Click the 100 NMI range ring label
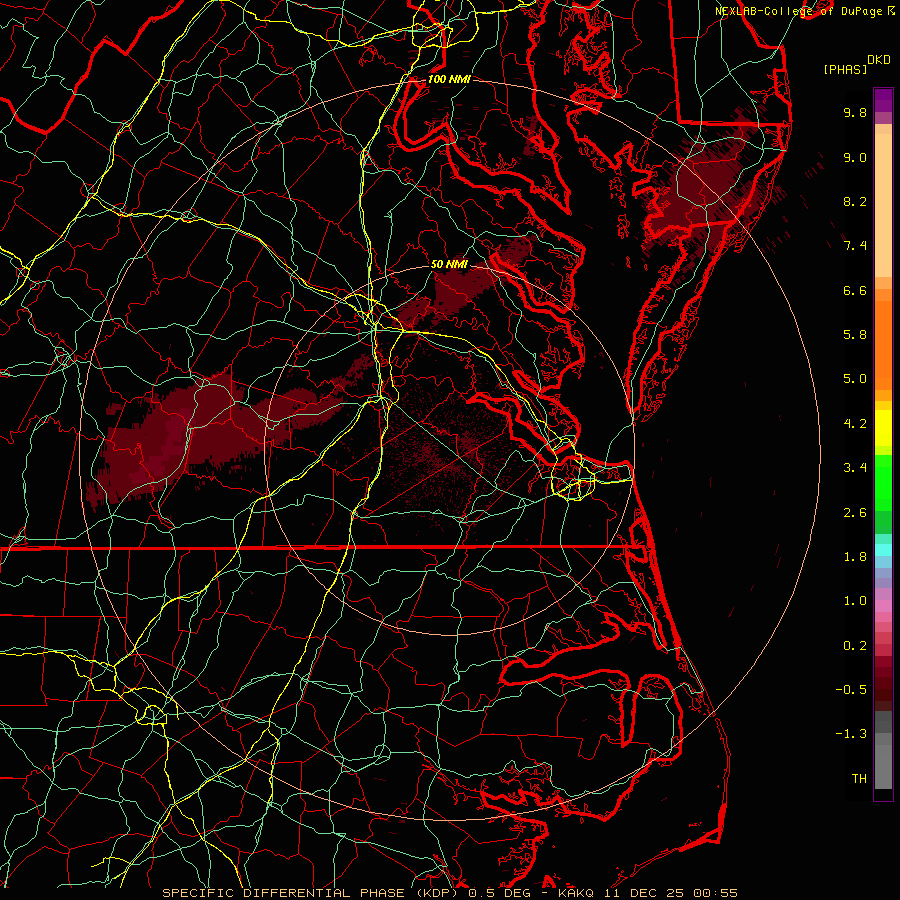The height and width of the screenshot is (900, 900). tap(449, 79)
